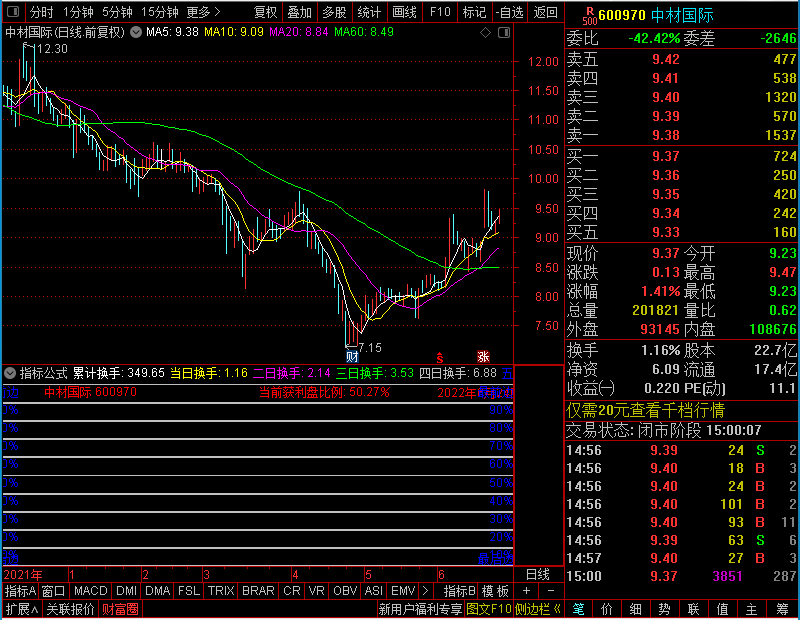Image resolution: width=800 pixels, height=620 pixels.
Task: Click the 财 marker under the chart low
Action: [352, 356]
